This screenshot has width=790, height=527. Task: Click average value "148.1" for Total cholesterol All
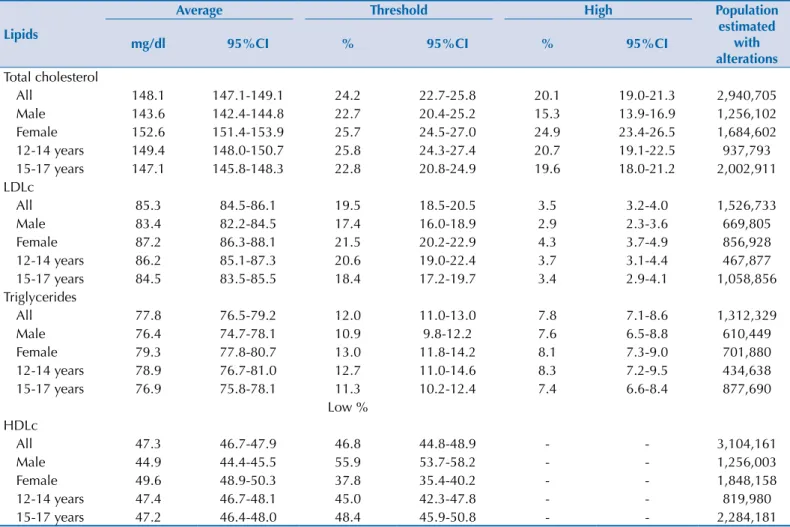pos(148,95)
